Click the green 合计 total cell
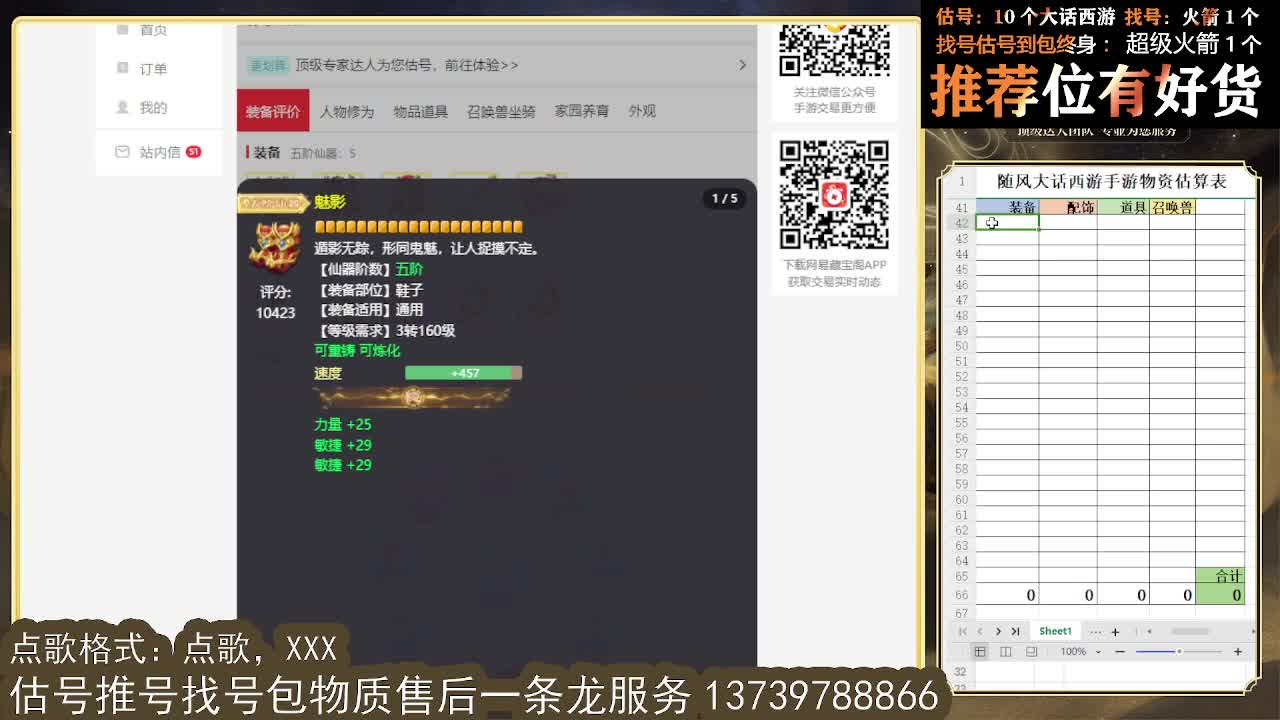The height and width of the screenshot is (720, 1280). coord(1220,576)
